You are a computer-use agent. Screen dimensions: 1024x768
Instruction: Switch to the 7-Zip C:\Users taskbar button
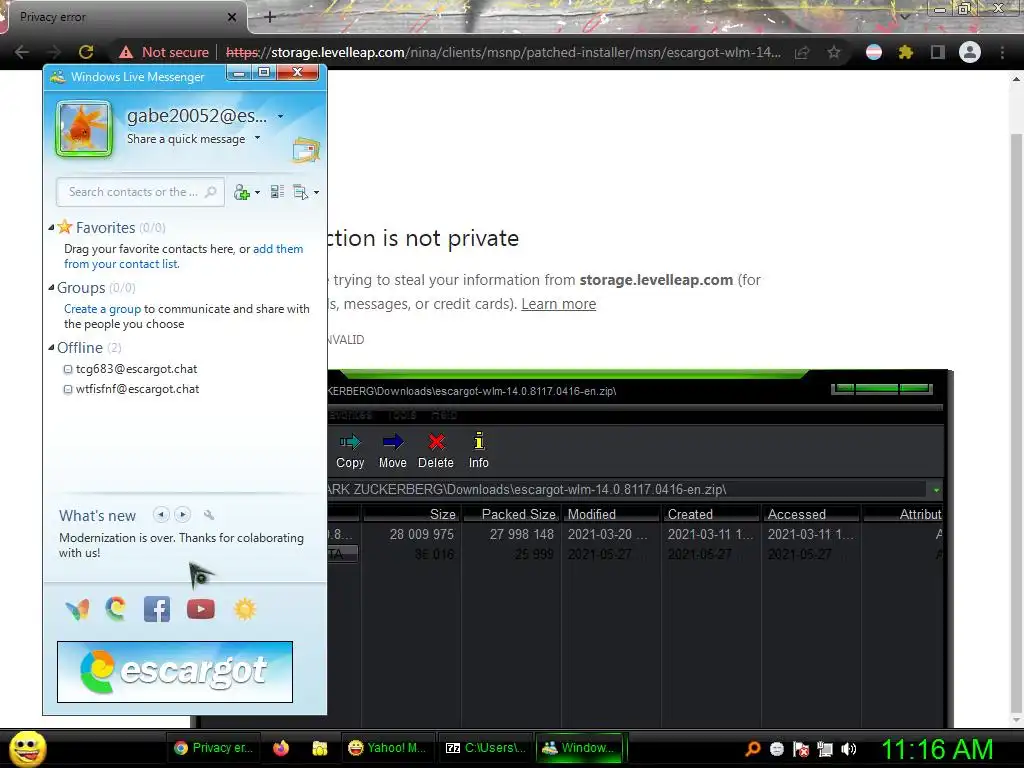point(486,748)
